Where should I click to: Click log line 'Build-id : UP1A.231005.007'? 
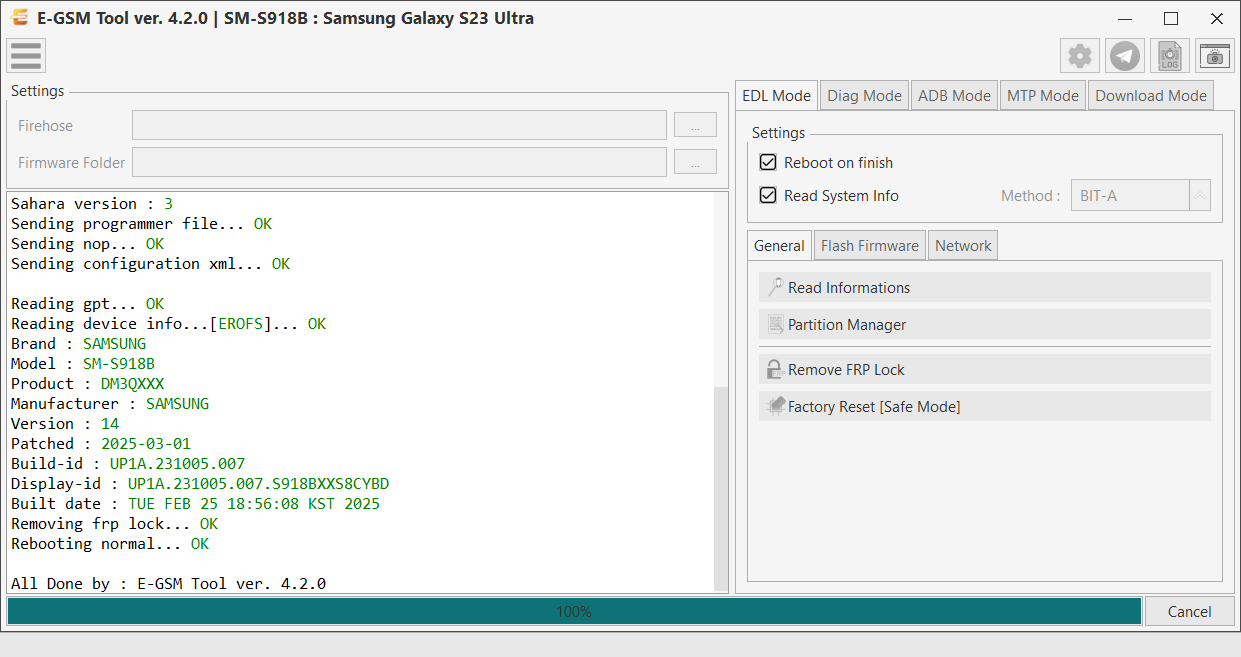[x=128, y=463]
